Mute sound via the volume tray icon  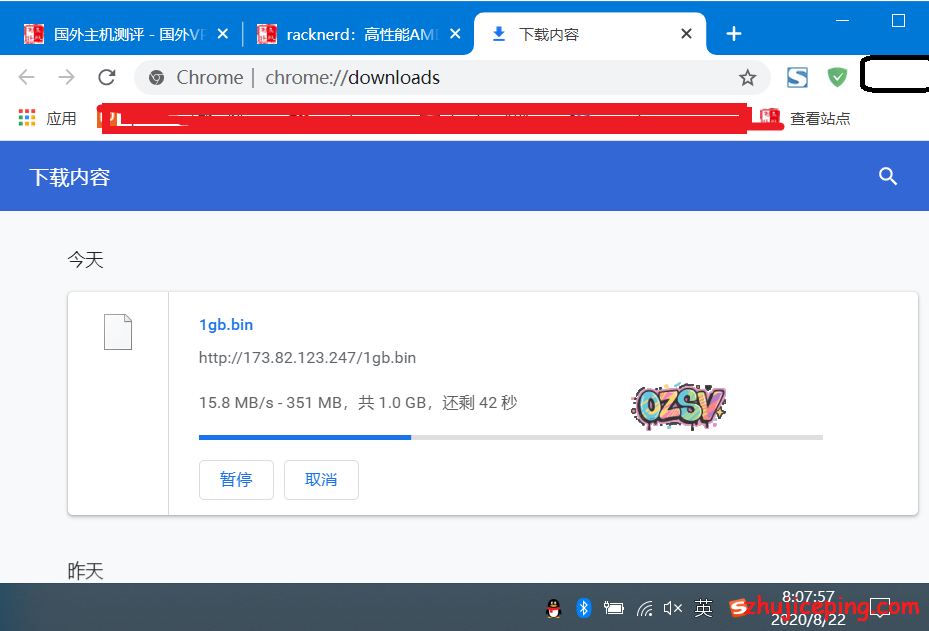pyautogui.click(x=673, y=607)
